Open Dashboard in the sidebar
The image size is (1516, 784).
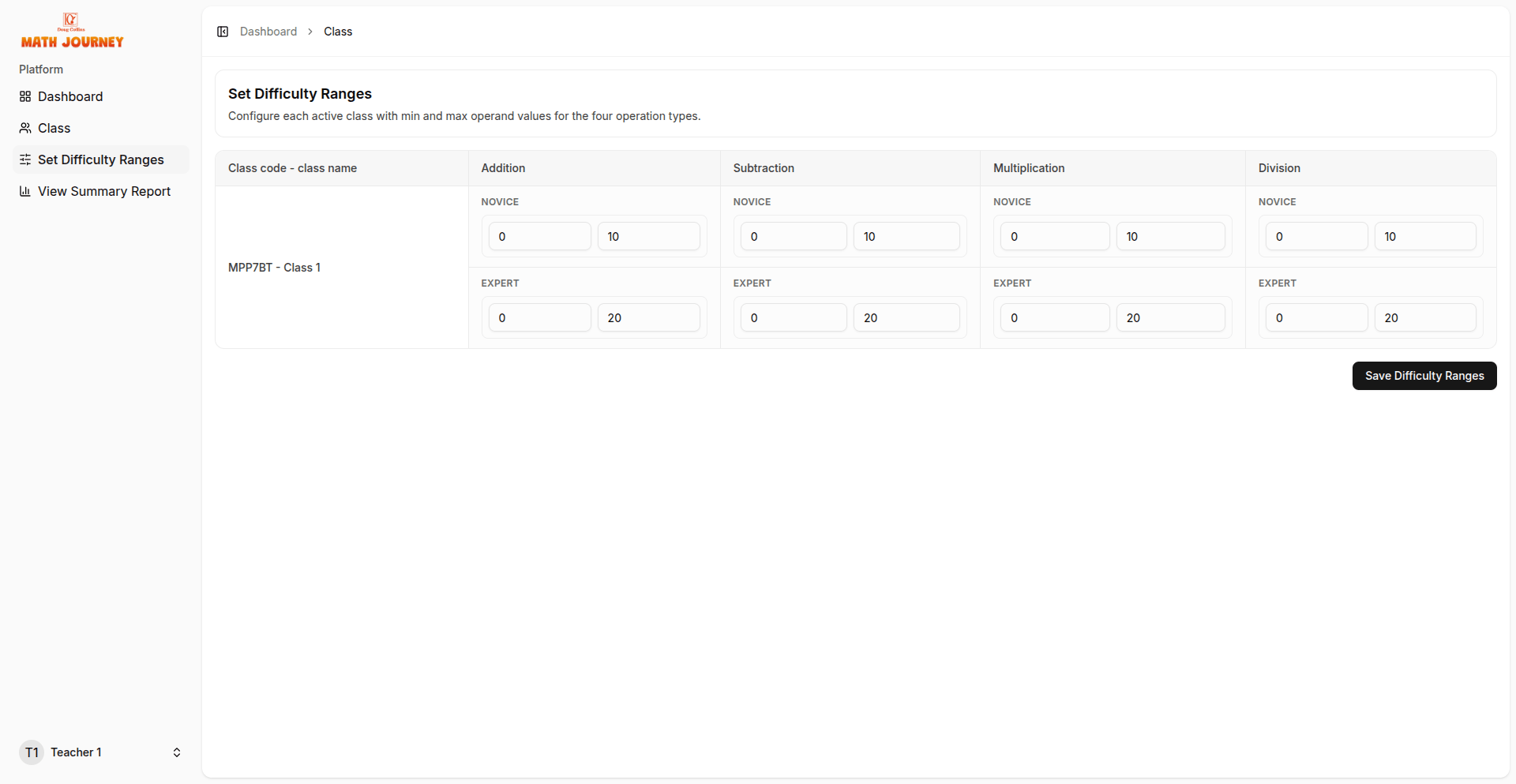(101, 96)
